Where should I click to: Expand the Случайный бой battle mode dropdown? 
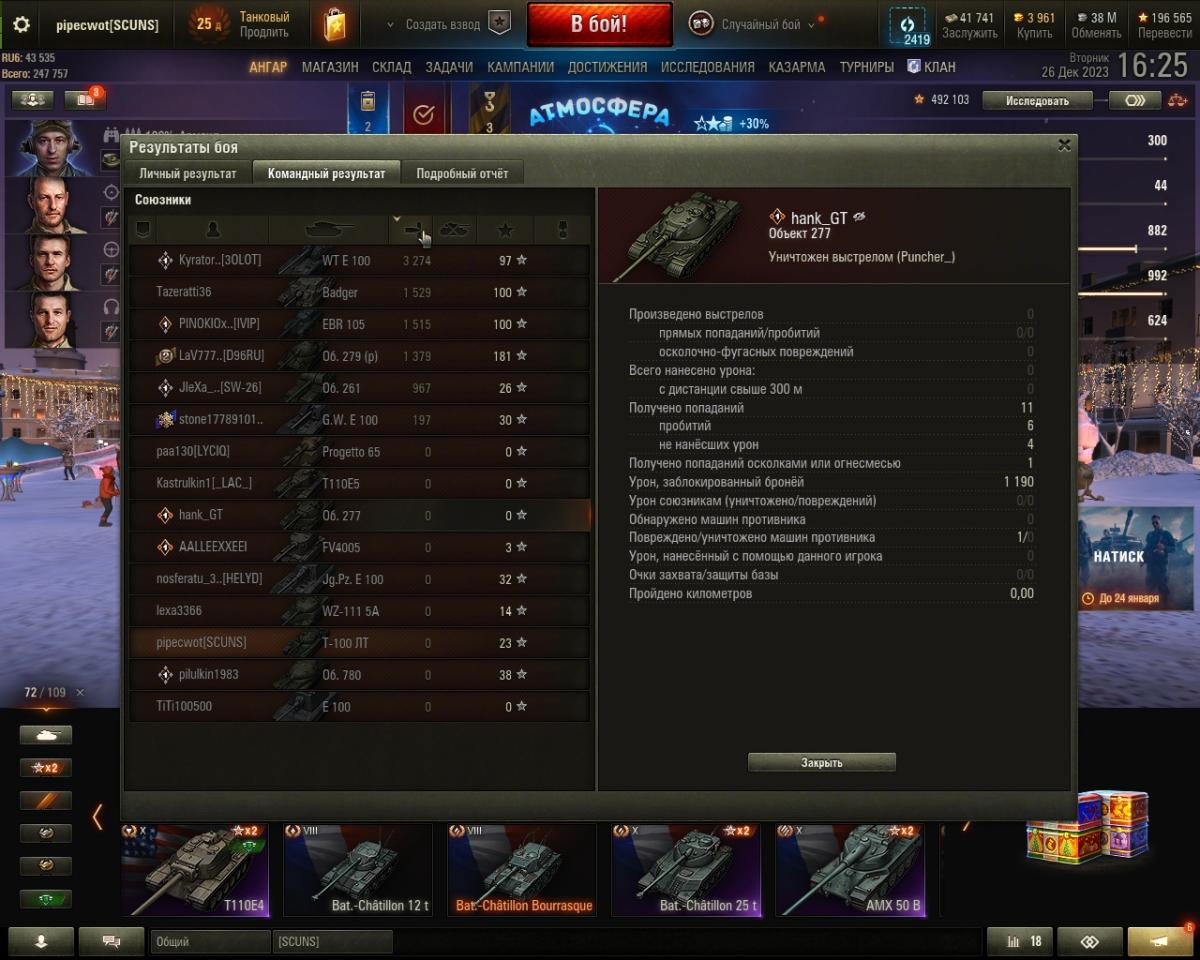pyautogui.click(x=810, y=25)
